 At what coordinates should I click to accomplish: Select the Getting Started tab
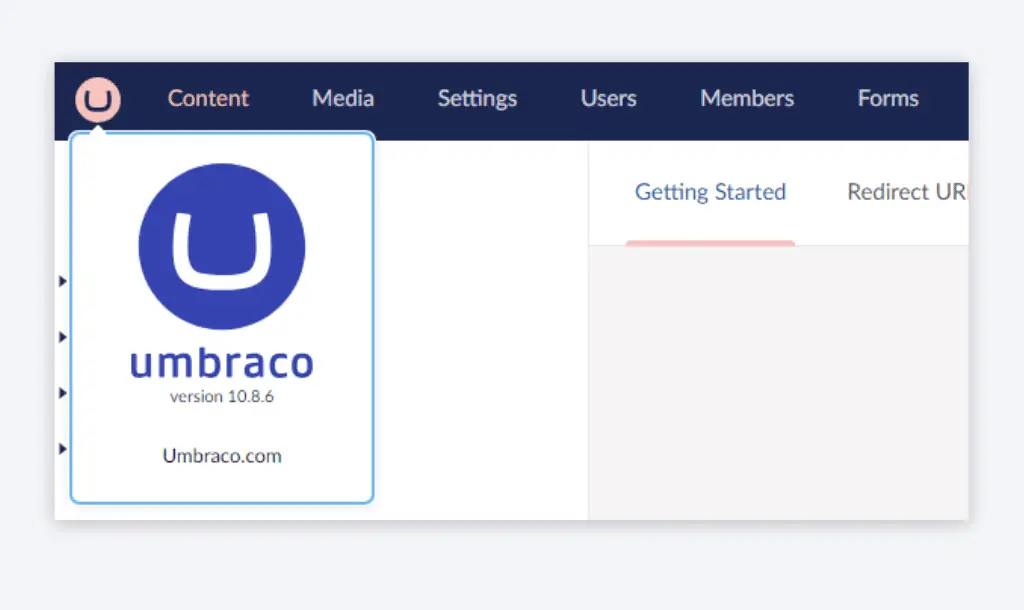click(x=711, y=192)
